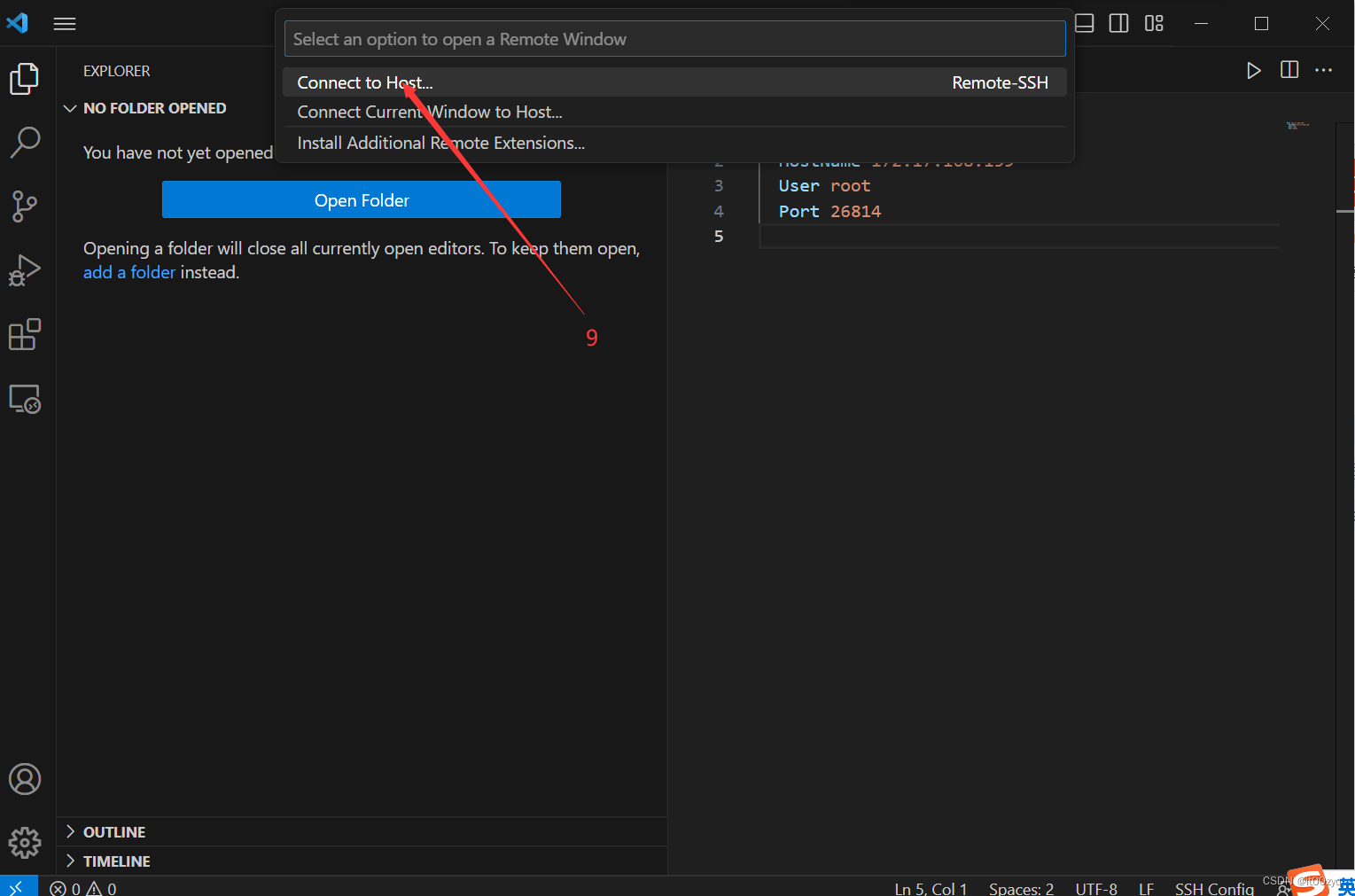Click the User root line in editor
1355x896 pixels.
click(x=824, y=186)
